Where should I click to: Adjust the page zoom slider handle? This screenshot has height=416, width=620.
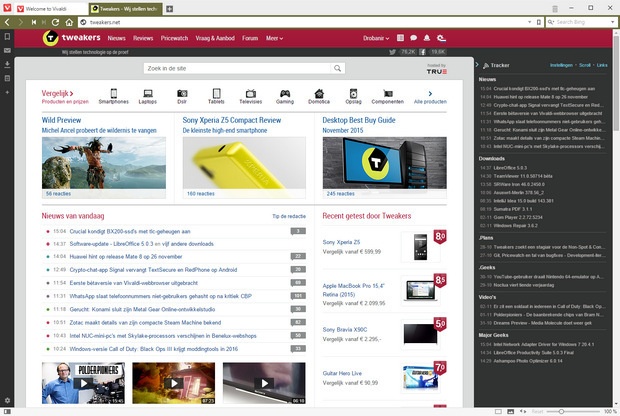coord(561,412)
